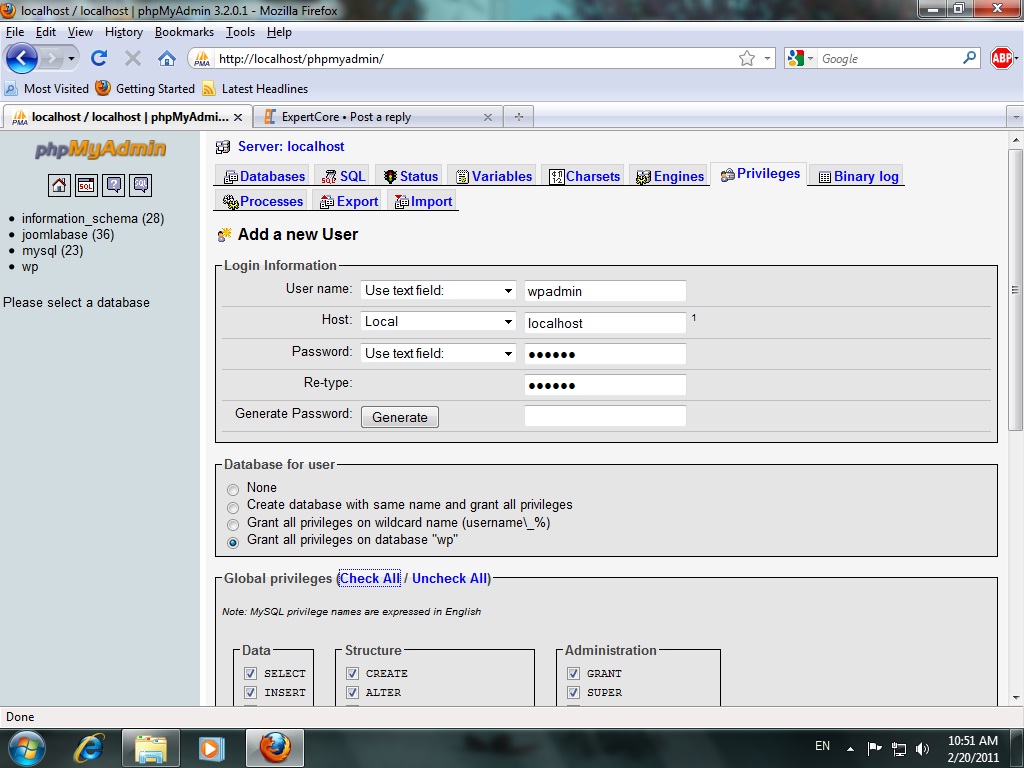Open phpMyAdmin documentation question-mark icon
1024x768 pixels.
(113, 185)
